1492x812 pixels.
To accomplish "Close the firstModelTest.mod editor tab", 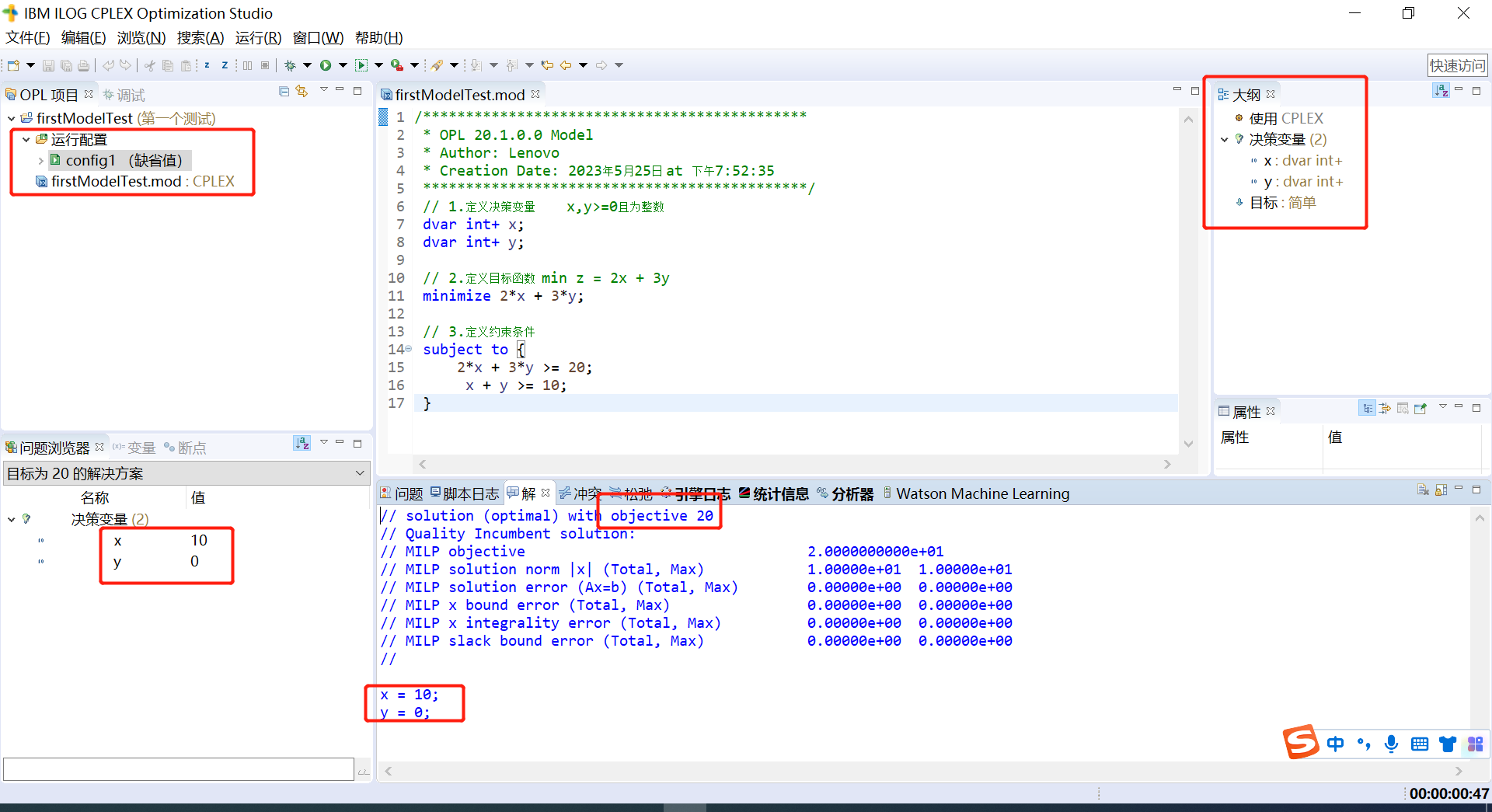I will tap(535, 94).
